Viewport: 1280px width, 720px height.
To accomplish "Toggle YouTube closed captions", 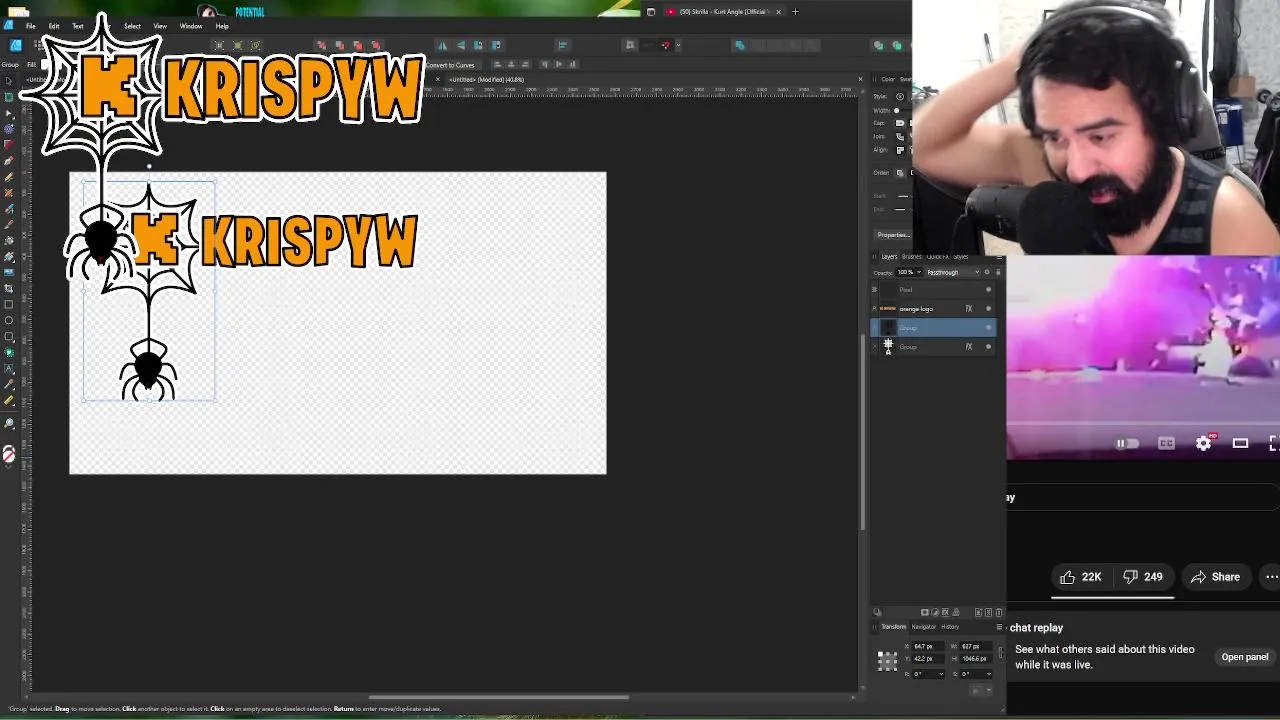I will (1166, 443).
